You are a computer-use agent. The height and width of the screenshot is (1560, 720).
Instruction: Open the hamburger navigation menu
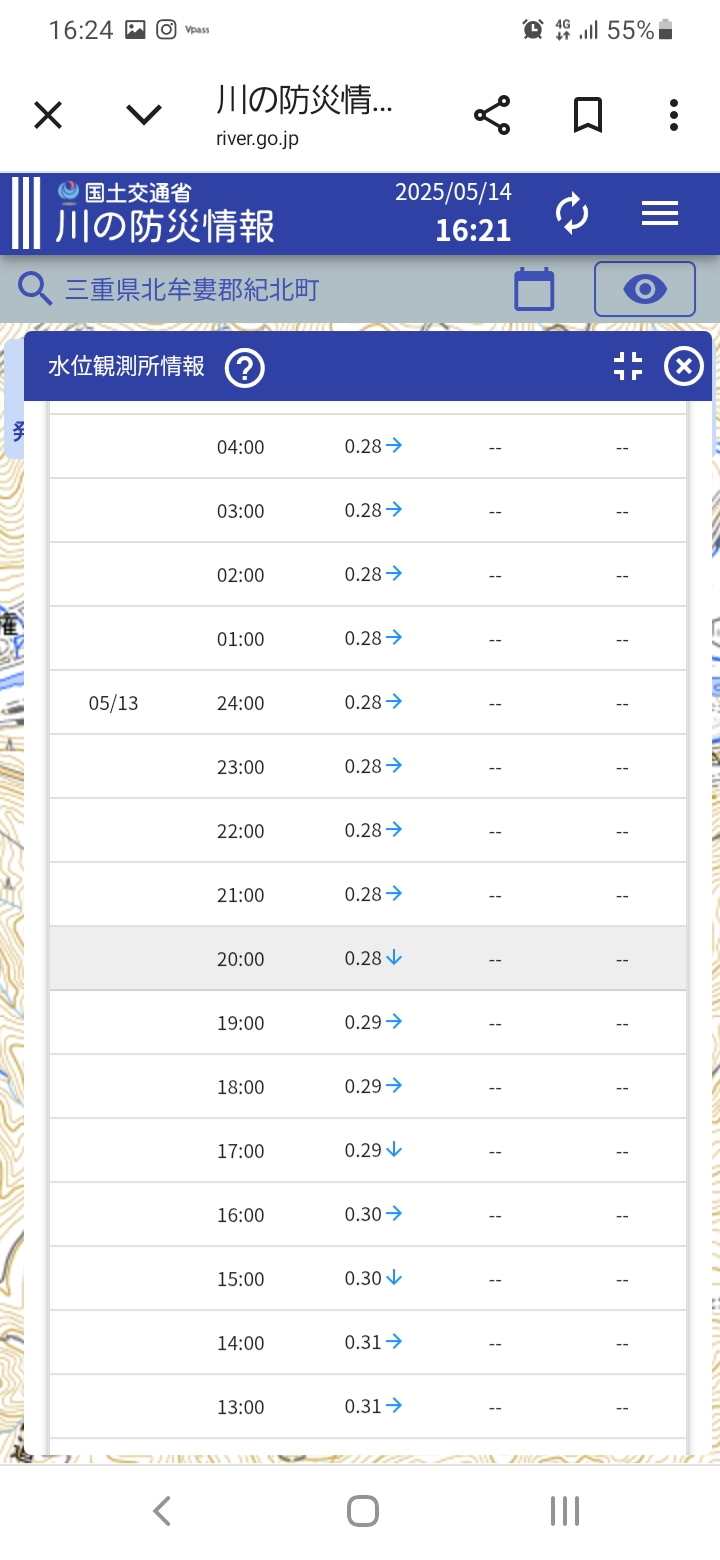pyautogui.click(x=660, y=214)
